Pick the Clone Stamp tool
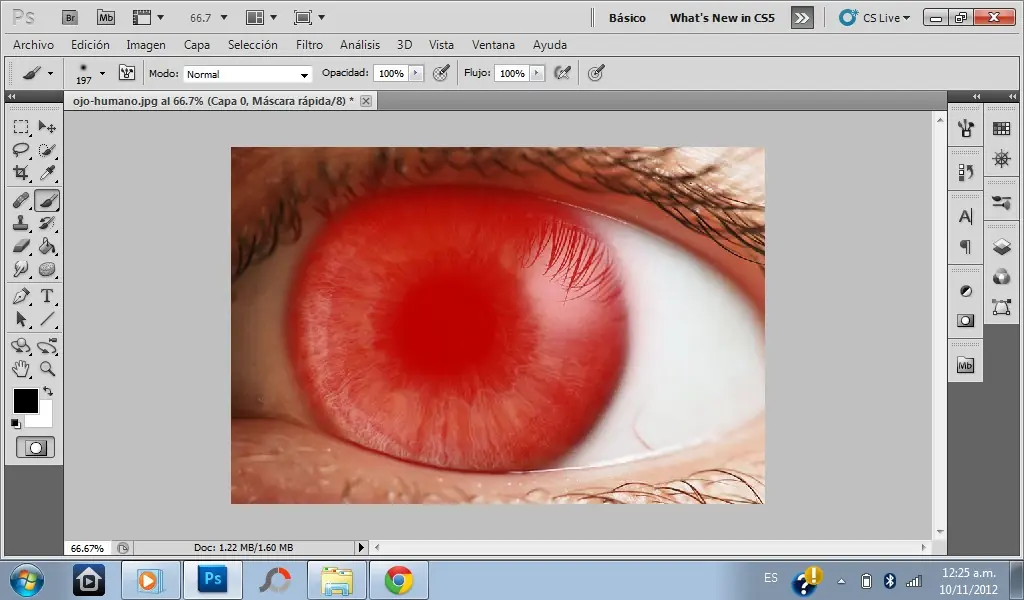 [x=21, y=223]
